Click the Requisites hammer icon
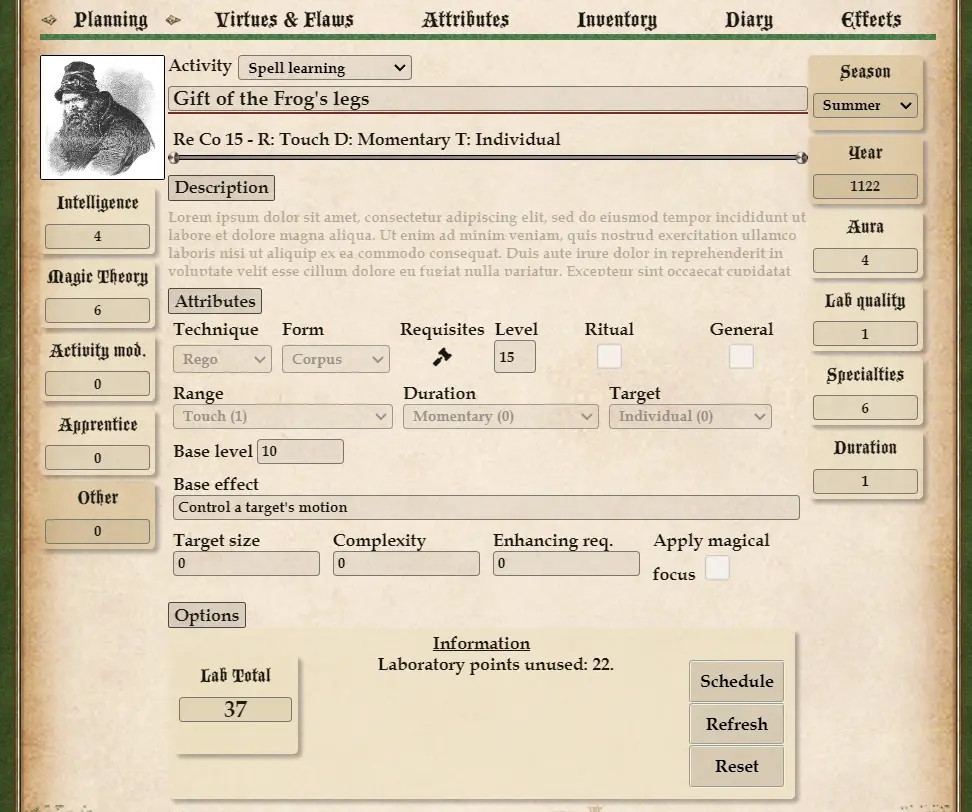Screen dimensions: 972x812 coord(442,357)
